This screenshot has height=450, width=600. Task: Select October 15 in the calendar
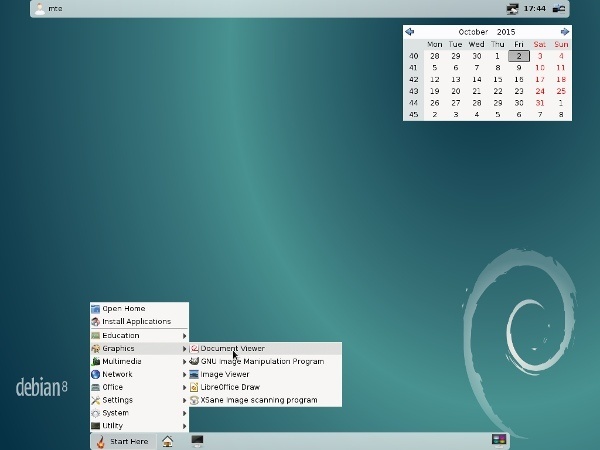coord(497,80)
